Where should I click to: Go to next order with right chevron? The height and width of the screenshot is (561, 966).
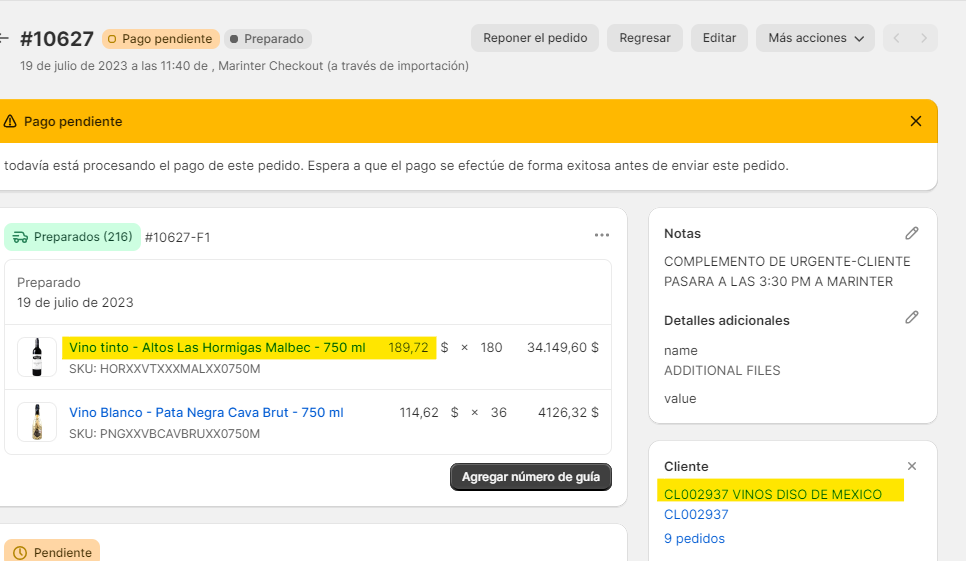[x=924, y=38]
